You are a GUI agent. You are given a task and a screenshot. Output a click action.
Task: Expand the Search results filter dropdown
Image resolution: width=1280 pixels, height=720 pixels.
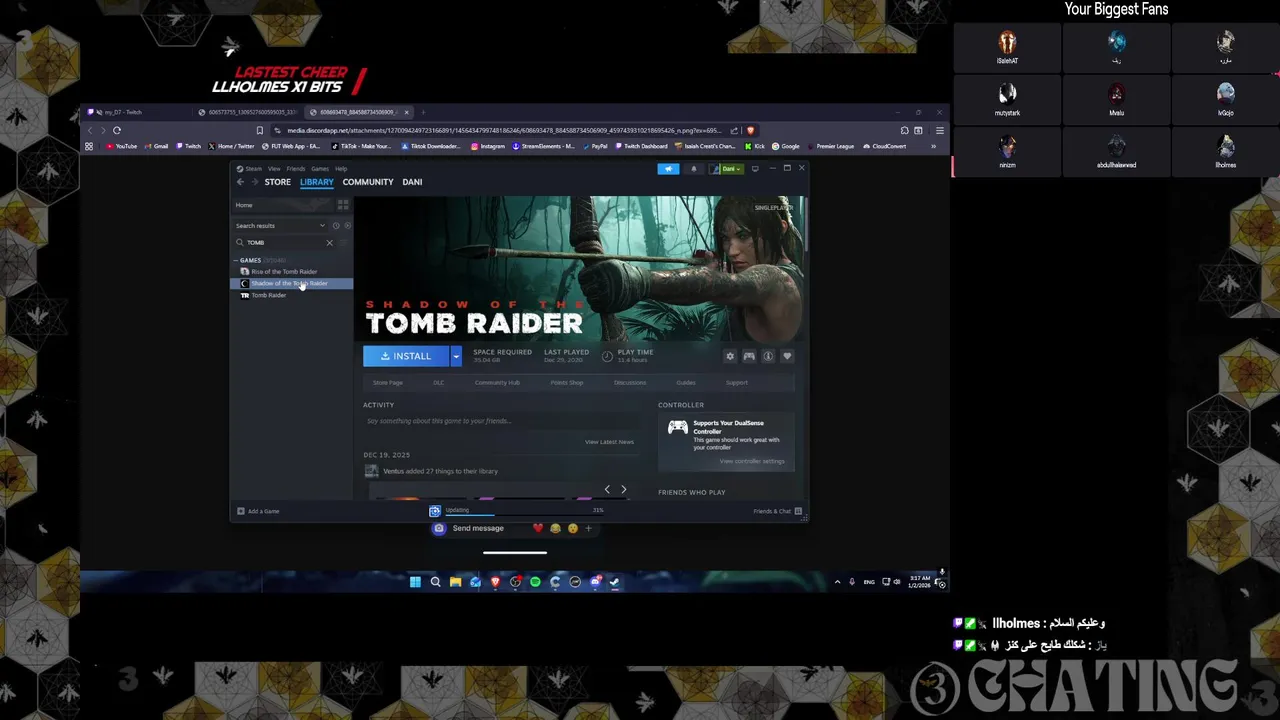[x=280, y=226]
